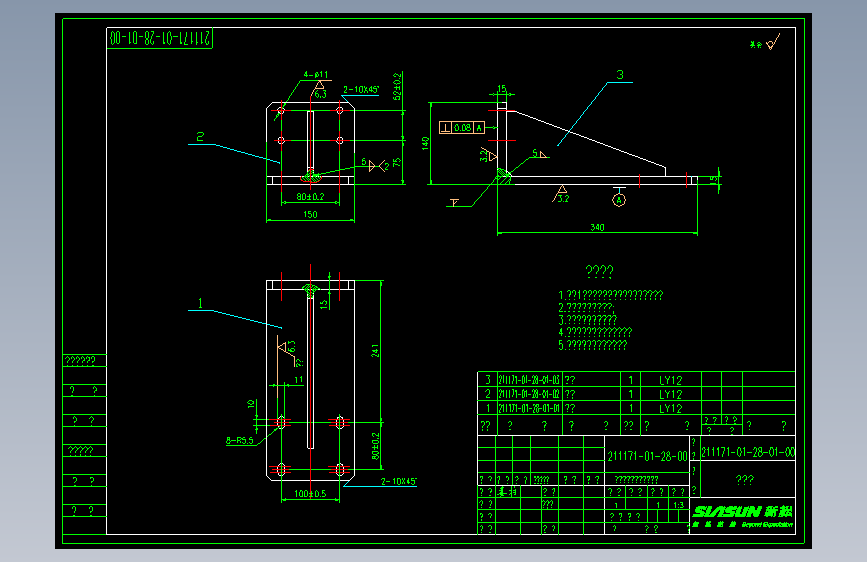Click part number '211171-01-28-01-03' in parts list
The height and width of the screenshot is (562, 867).
tap(529, 380)
